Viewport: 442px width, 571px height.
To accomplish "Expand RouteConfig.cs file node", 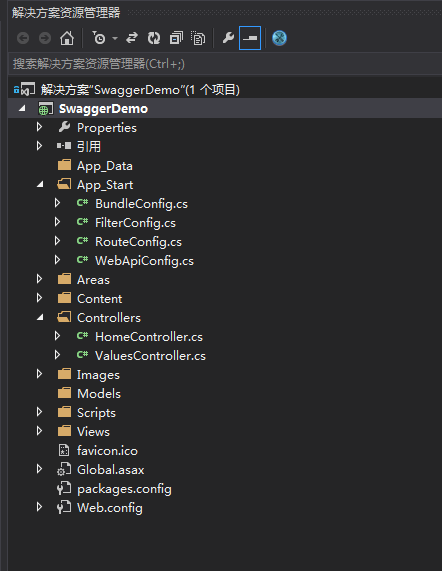I will tap(58, 241).
